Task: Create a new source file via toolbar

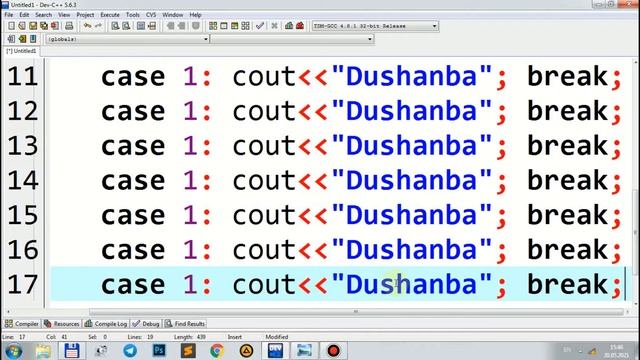Action: click(x=11, y=26)
